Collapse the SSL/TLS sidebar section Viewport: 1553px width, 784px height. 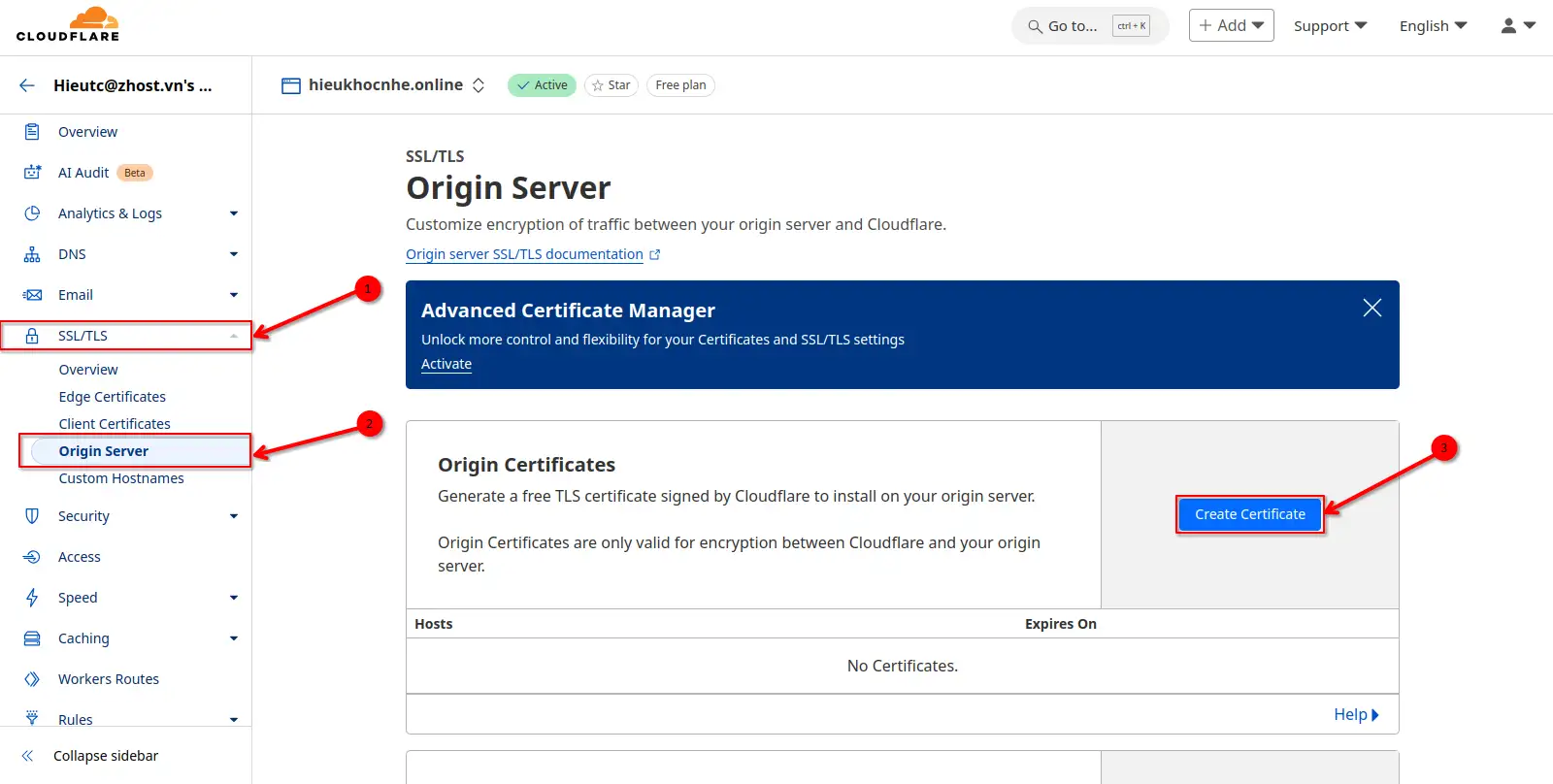(234, 336)
